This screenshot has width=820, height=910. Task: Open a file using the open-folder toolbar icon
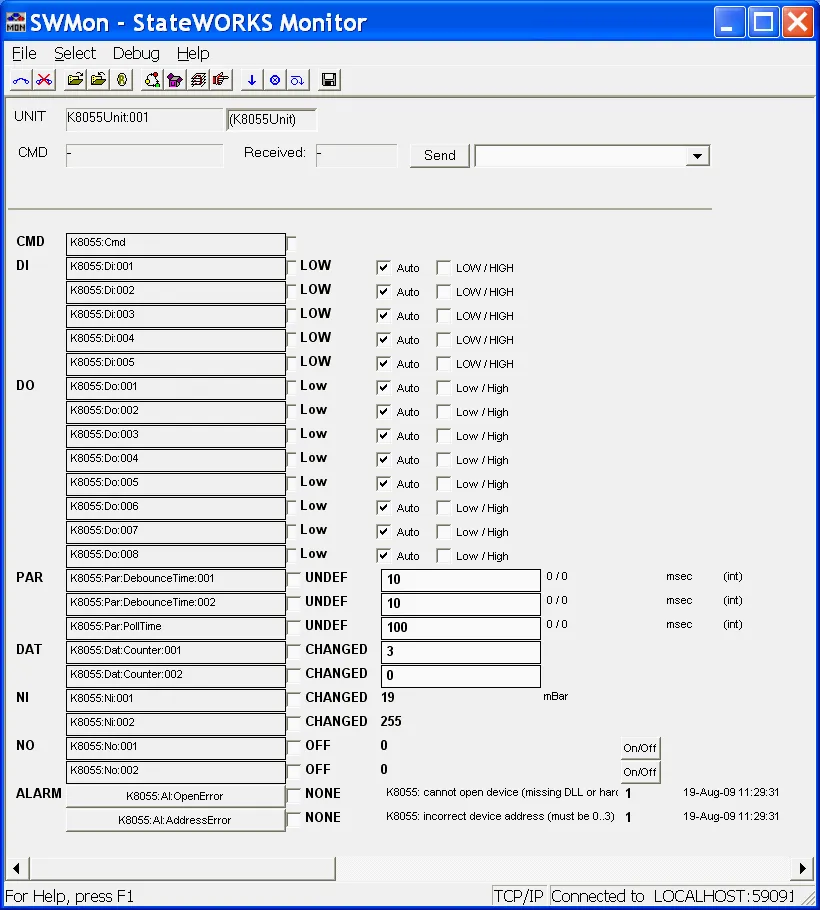[x=75, y=80]
